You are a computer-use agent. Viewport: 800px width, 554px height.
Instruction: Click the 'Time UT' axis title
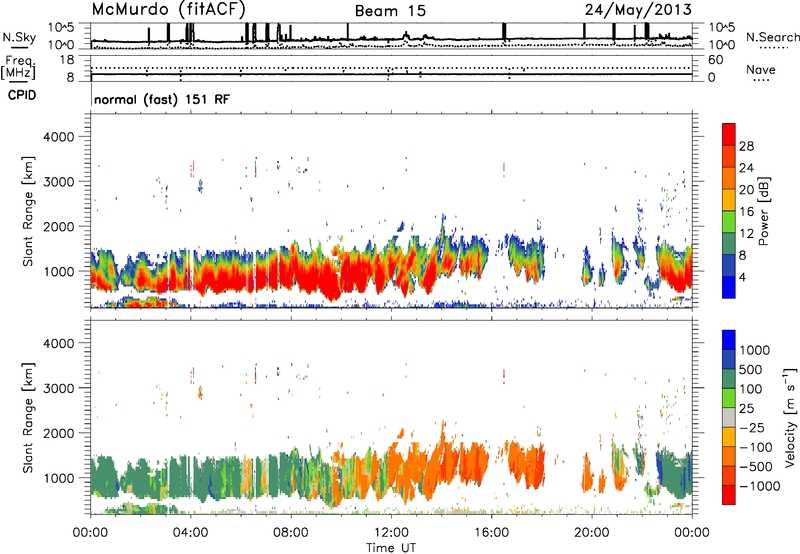(391, 548)
